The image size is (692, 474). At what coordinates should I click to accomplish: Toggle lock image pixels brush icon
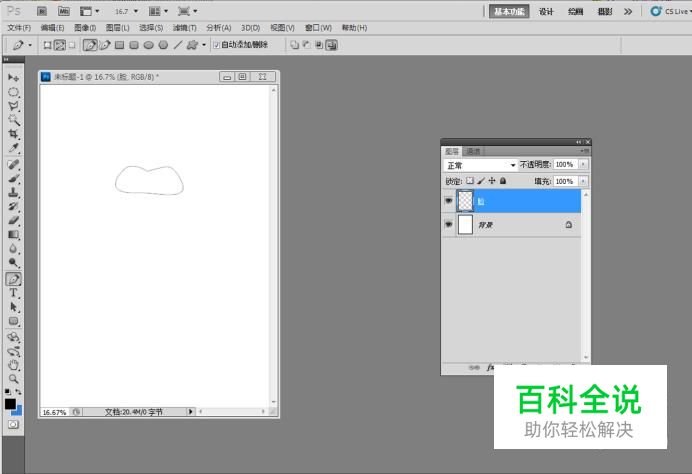click(x=481, y=181)
